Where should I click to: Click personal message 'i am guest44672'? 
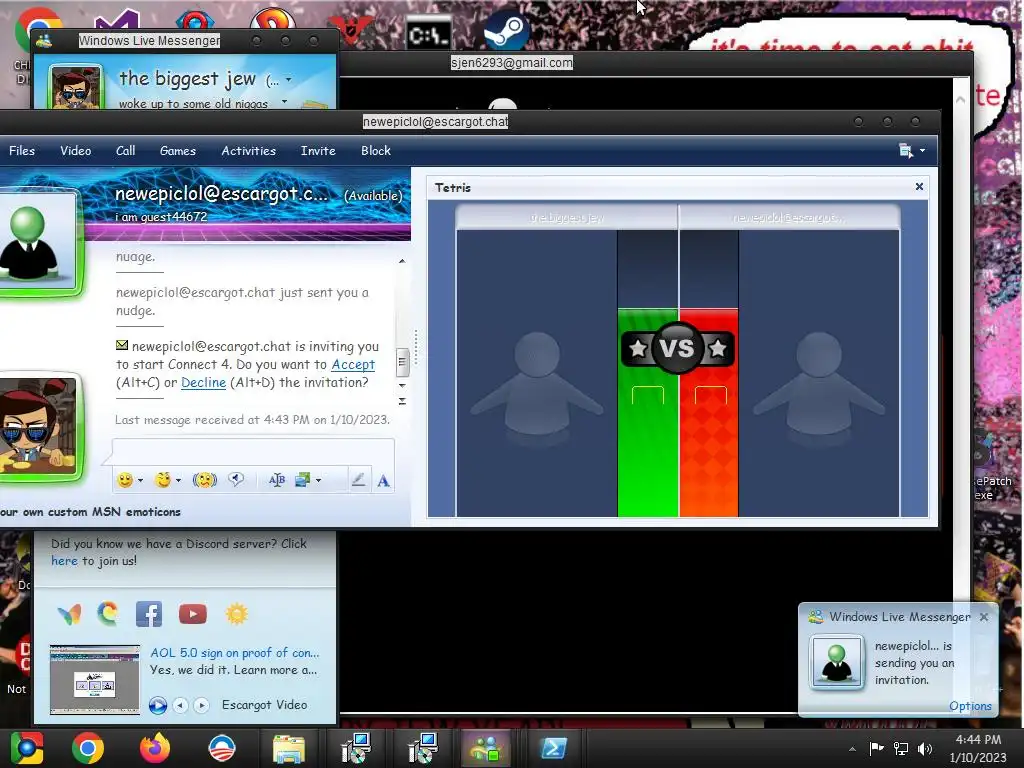point(161,217)
